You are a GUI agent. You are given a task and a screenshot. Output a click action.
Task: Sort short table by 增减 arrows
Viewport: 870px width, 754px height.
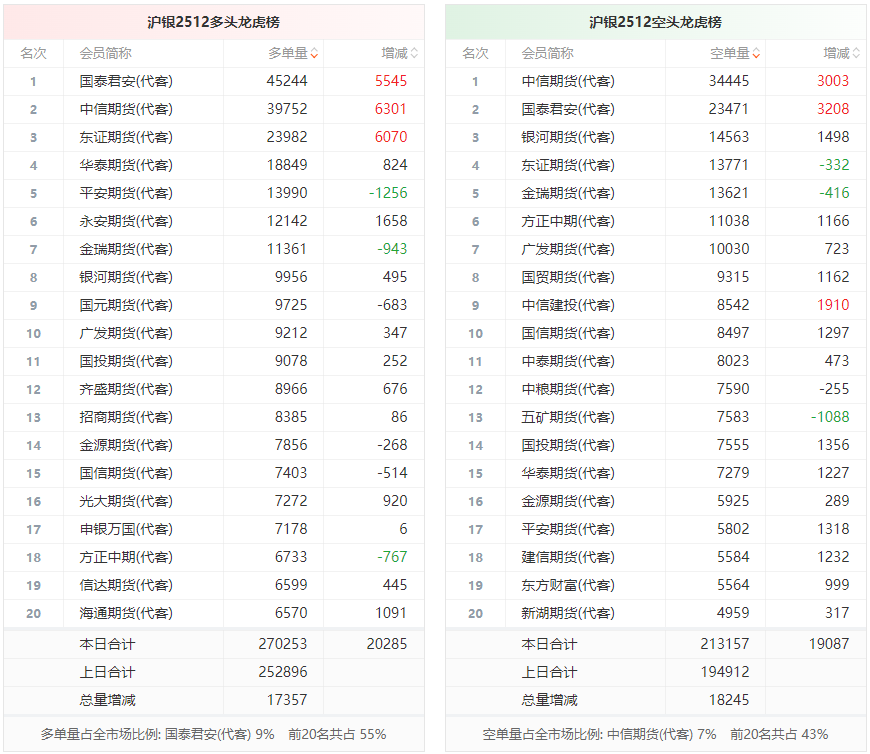856,53
